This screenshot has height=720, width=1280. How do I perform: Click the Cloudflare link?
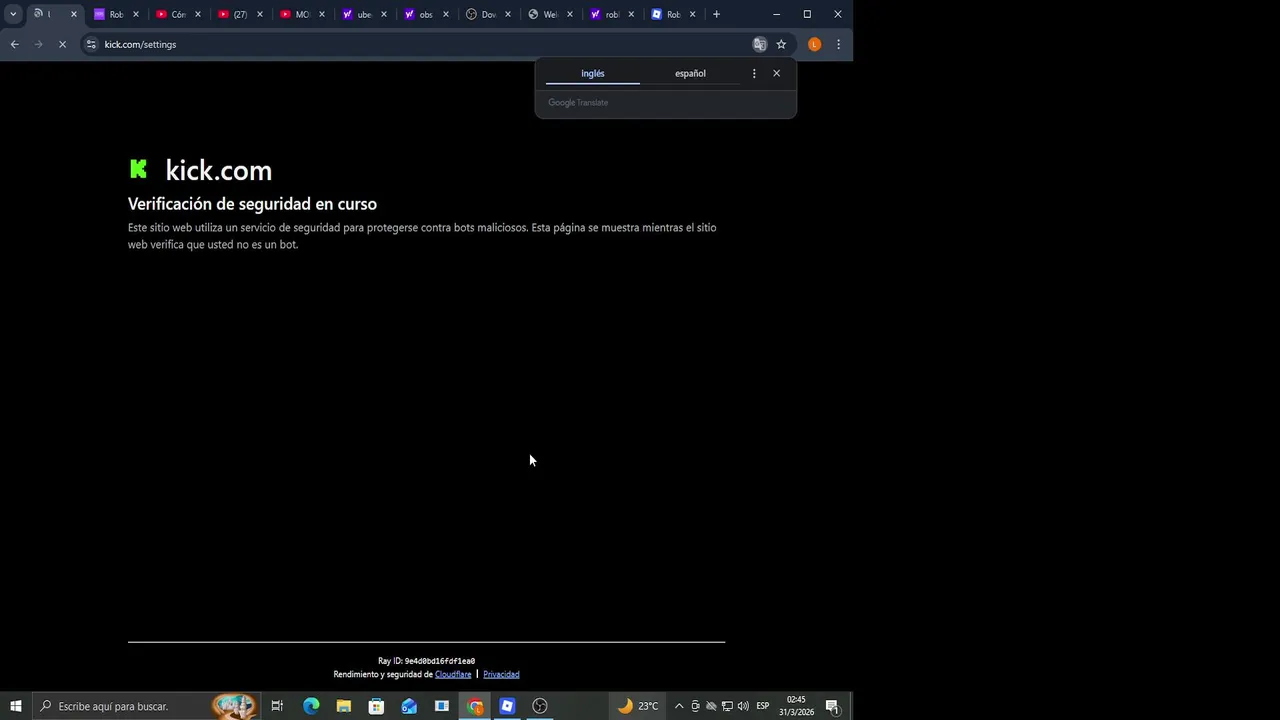click(453, 674)
